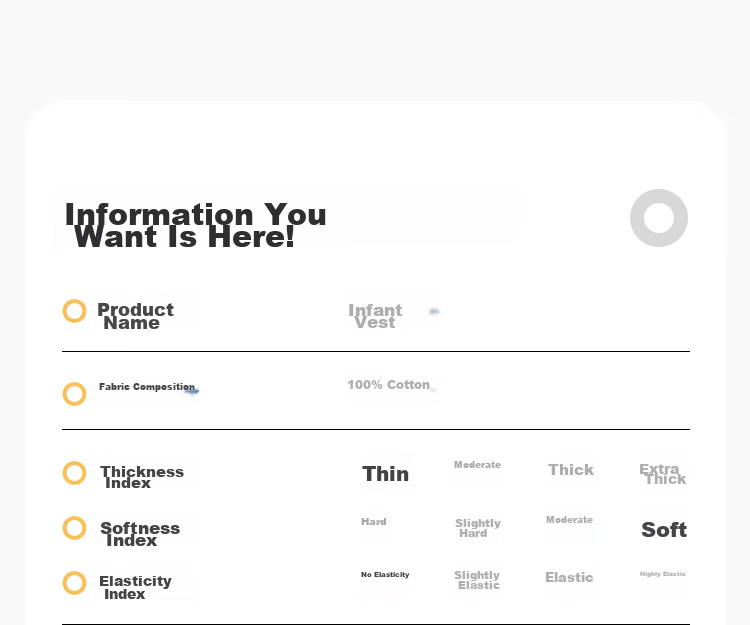Choose the Soft softness option
This screenshot has width=750, height=625.
pyautogui.click(x=664, y=530)
